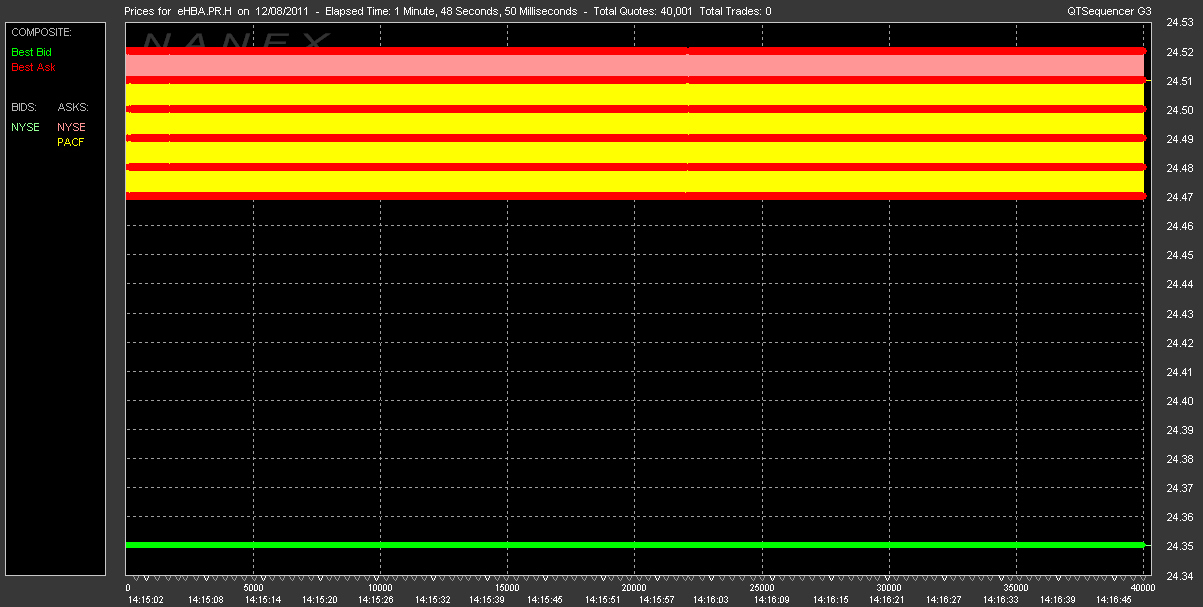Click the 15000 quote count tick label
Screen dimensions: 1203x607
508,588
